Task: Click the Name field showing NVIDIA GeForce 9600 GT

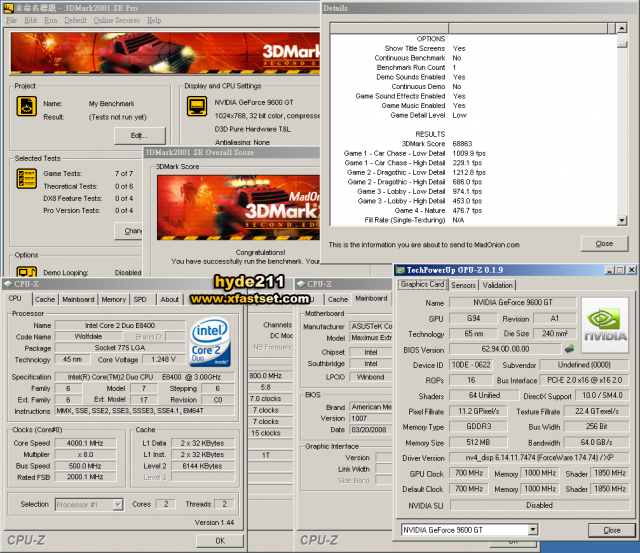Action: (x=513, y=302)
